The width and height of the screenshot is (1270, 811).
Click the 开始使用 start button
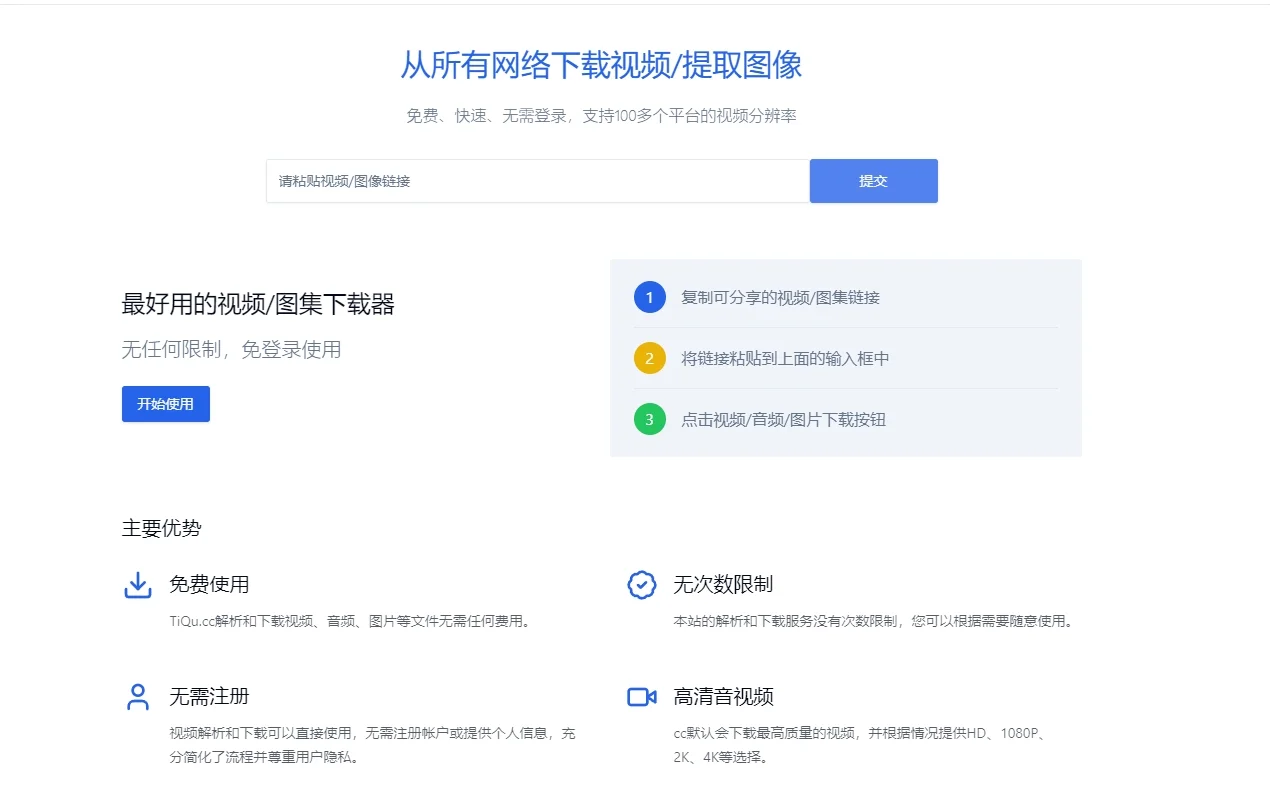pyautogui.click(x=165, y=404)
